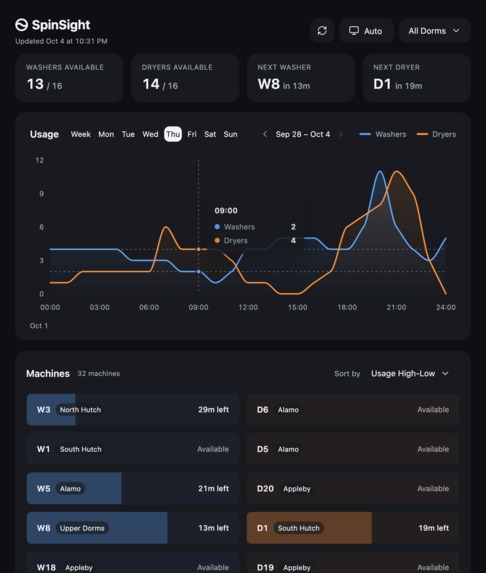Click the Washers Available card
The image size is (486, 573).
[x=69, y=78]
